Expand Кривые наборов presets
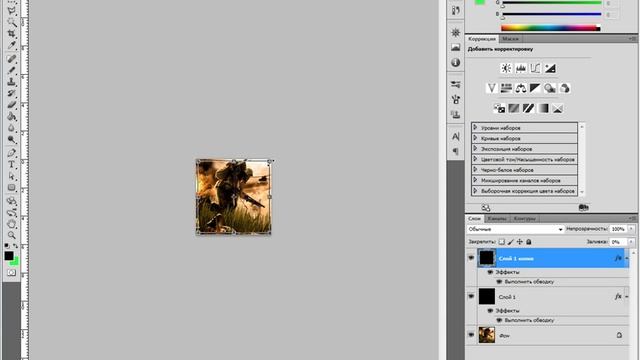Image resolution: width=640 pixels, height=360 pixels. (x=475, y=138)
